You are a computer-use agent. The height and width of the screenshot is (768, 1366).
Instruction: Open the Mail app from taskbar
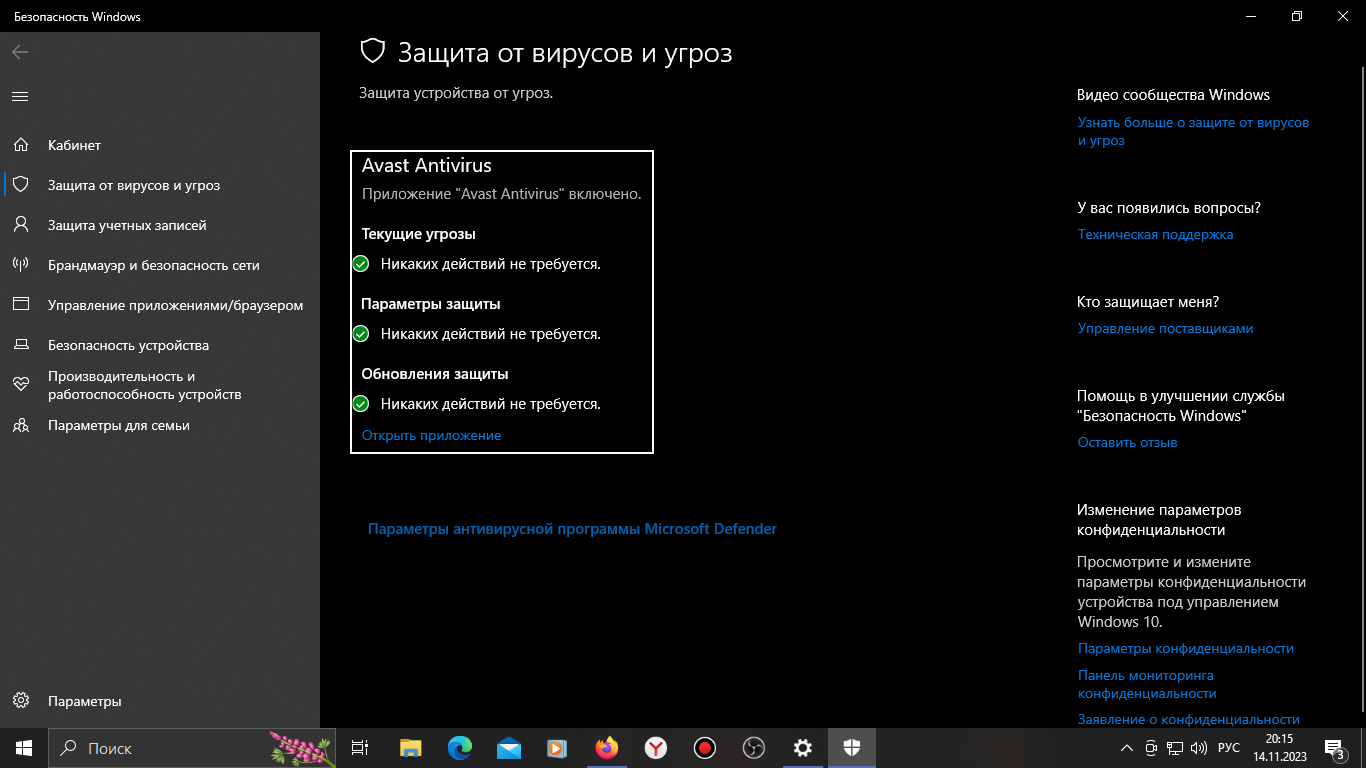(508, 748)
